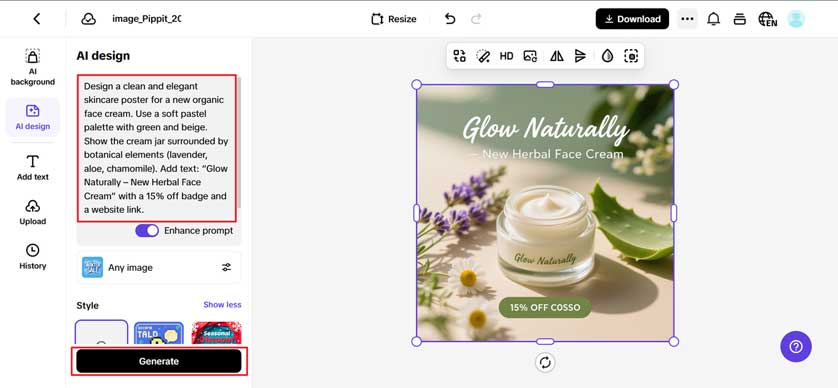Viewport: 838px width, 388px height.
Task: Select the skincare poster image on canvas
Action: (x=545, y=213)
